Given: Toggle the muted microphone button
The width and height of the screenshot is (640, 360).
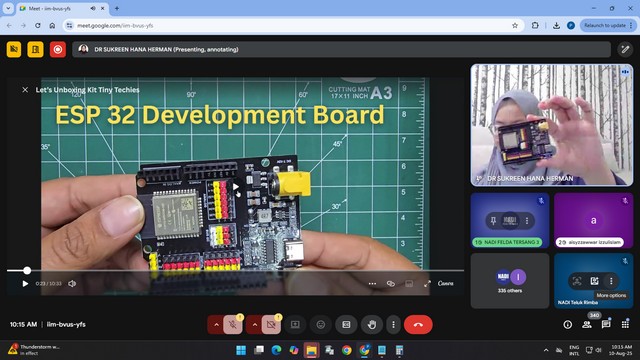Looking at the screenshot, I should click(x=233, y=324).
